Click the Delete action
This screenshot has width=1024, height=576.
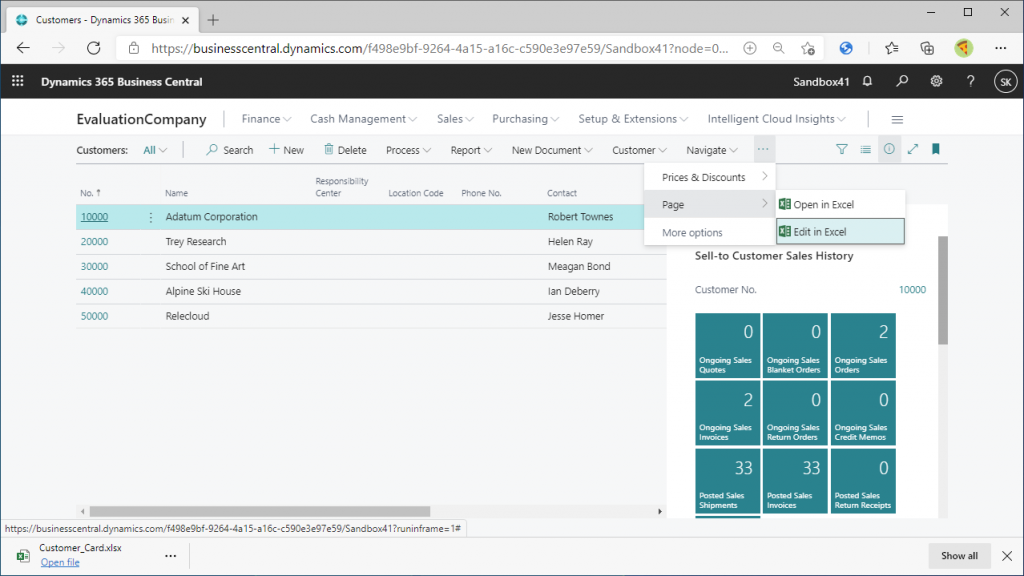click(x=345, y=150)
